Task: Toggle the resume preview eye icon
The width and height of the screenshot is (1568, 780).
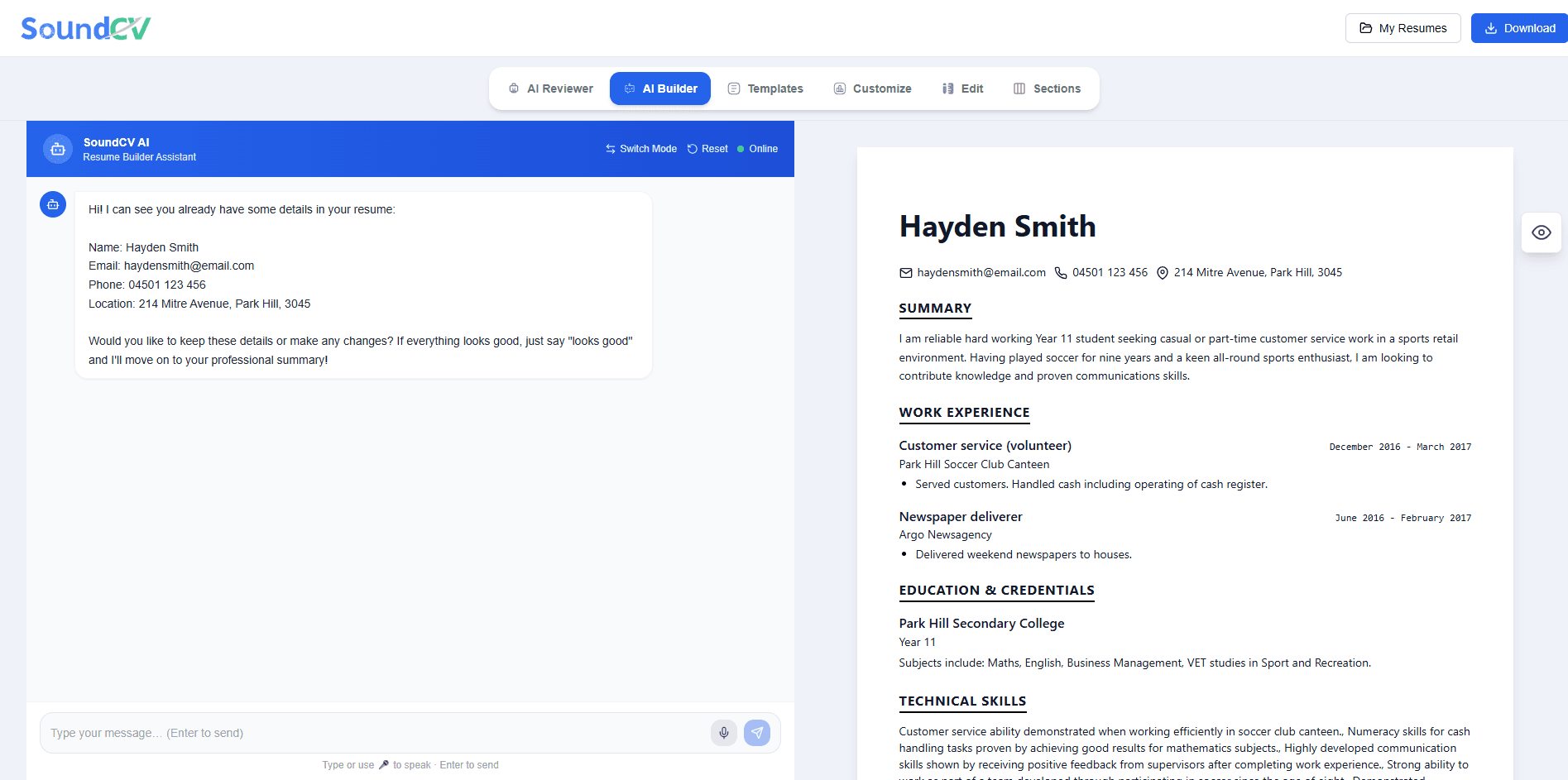Action: tap(1541, 232)
